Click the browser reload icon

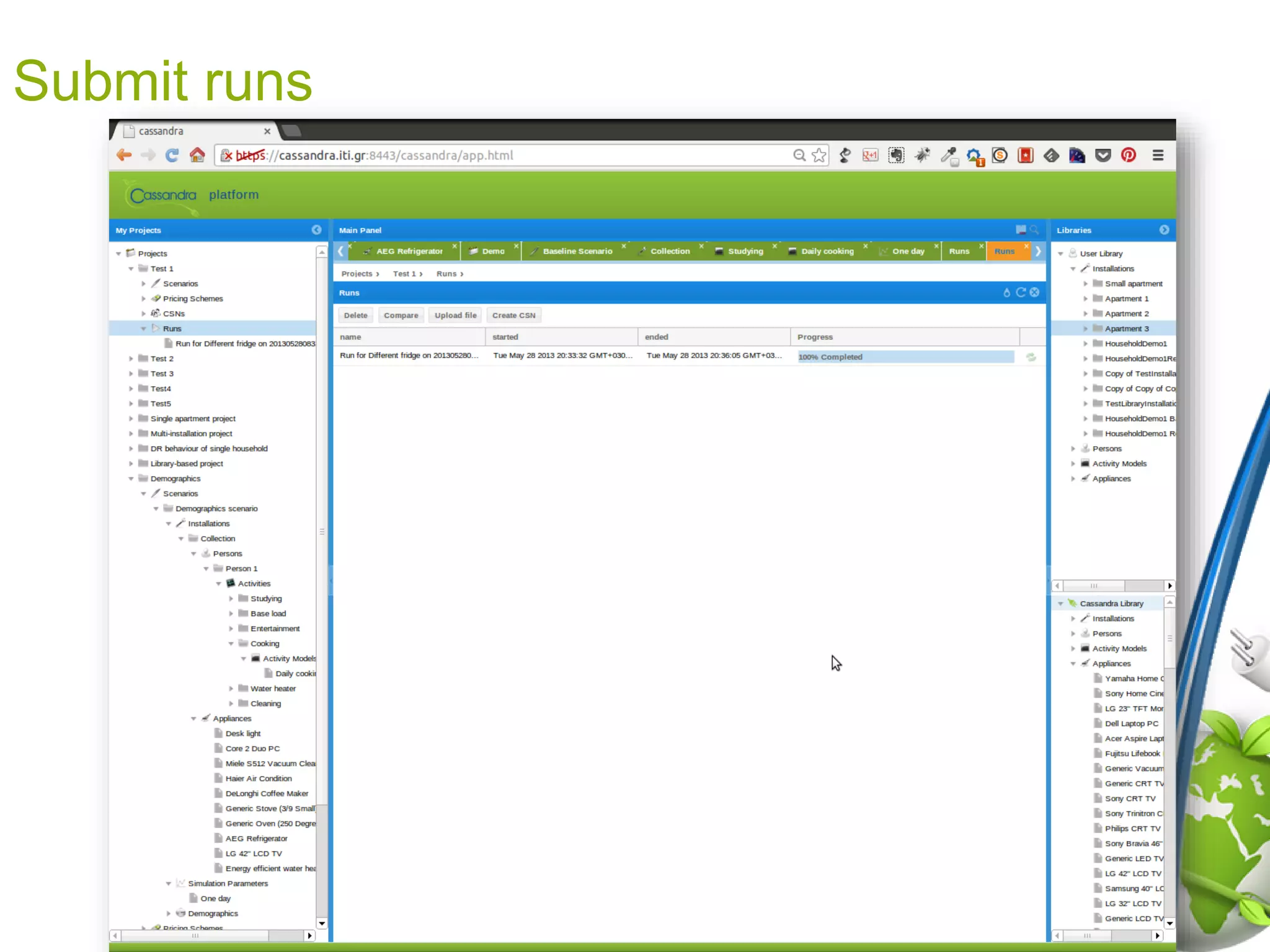(x=172, y=155)
